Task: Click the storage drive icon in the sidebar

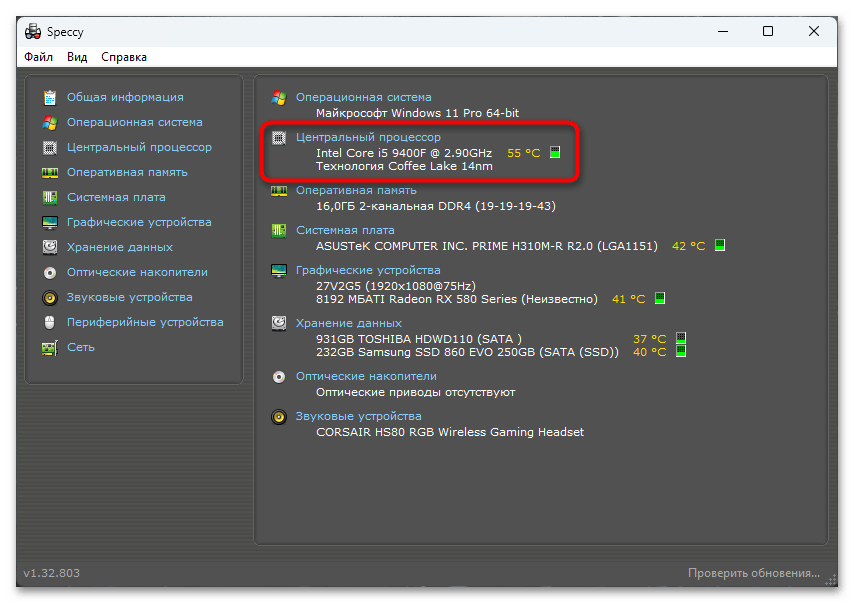Action: (x=49, y=247)
